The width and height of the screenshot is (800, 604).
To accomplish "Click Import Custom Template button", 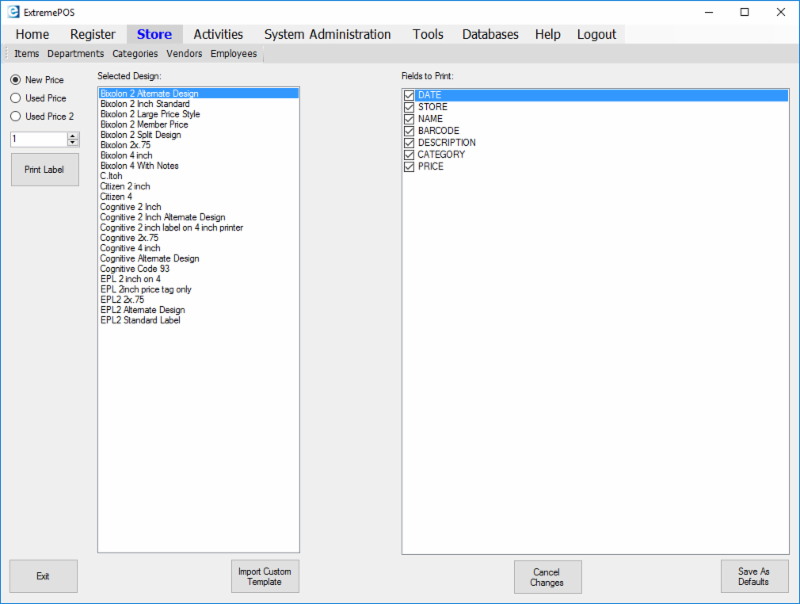I will [x=264, y=577].
